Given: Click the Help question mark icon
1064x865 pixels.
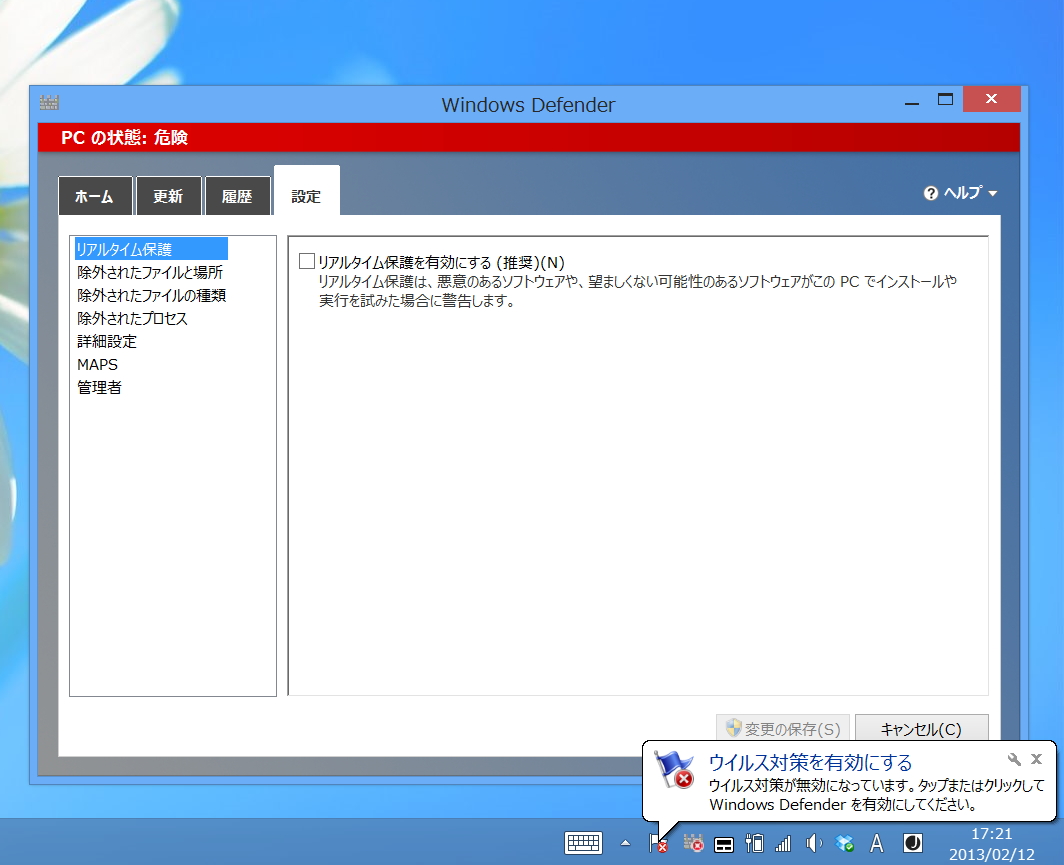Looking at the screenshot, I should [930, 194].
